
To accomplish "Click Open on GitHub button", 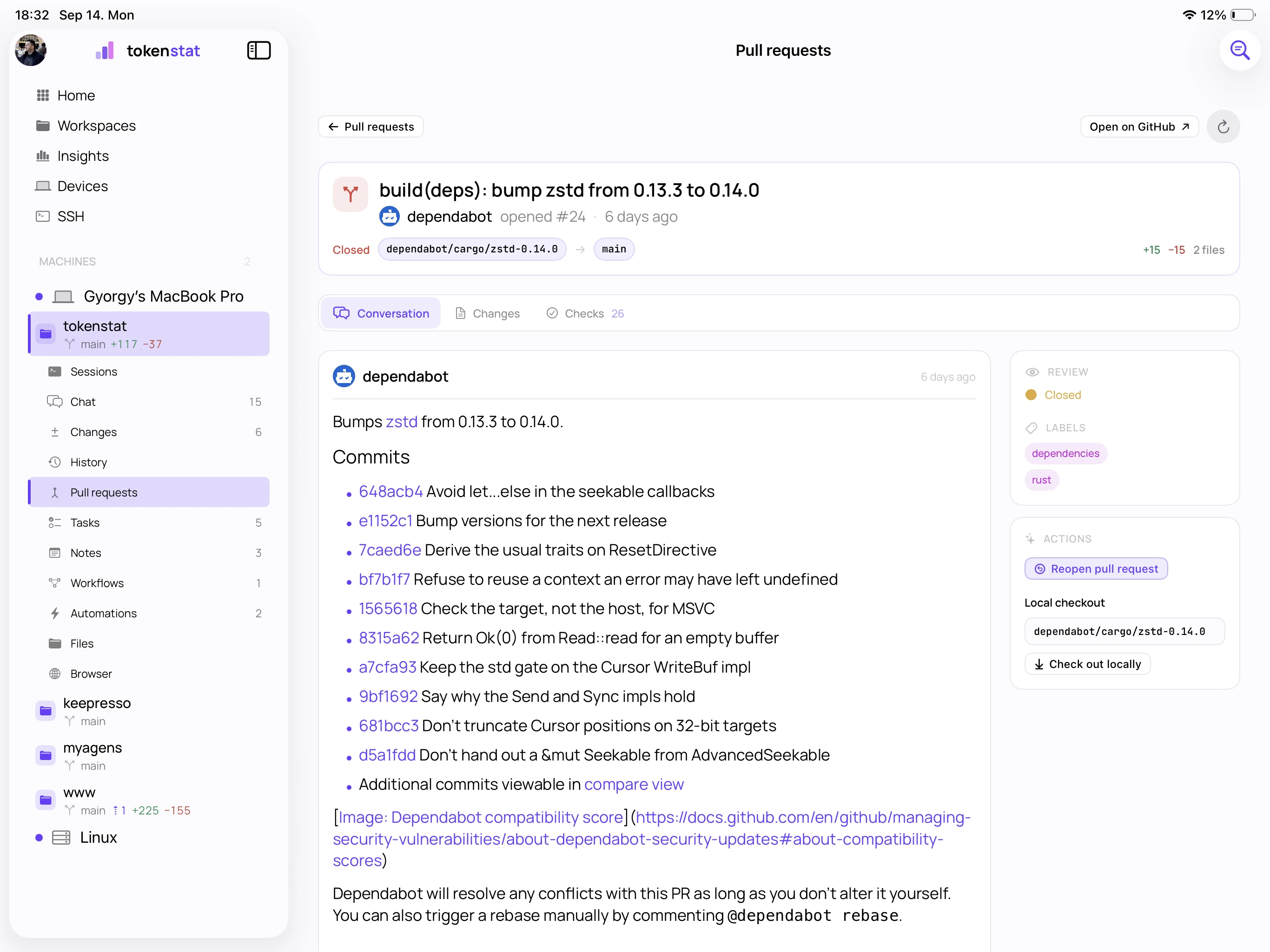I will click(x=1139, y=126).
